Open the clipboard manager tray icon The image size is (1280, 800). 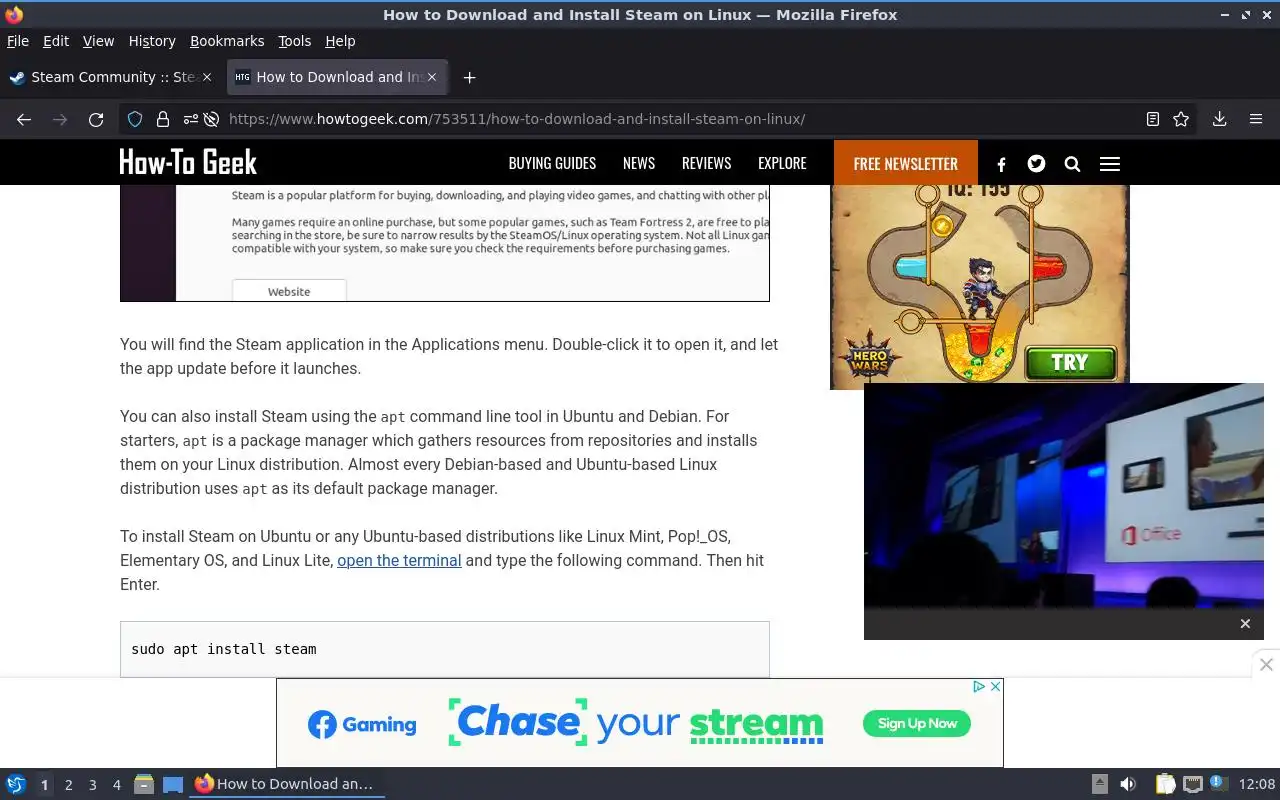[x=1165, y=784]
